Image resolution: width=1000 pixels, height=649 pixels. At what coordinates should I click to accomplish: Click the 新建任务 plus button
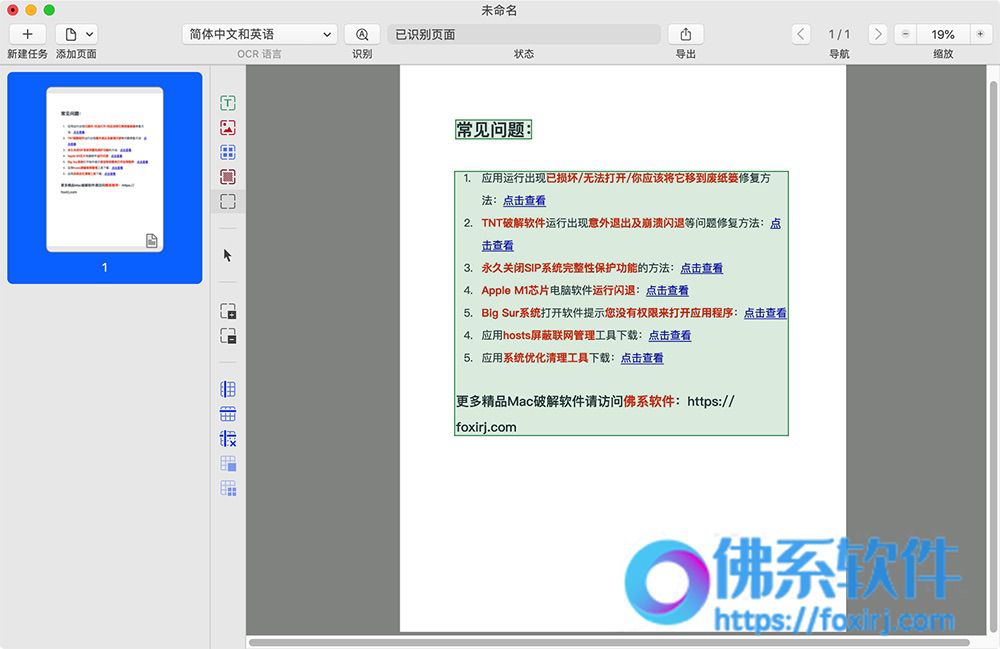(x=27, y=34)
